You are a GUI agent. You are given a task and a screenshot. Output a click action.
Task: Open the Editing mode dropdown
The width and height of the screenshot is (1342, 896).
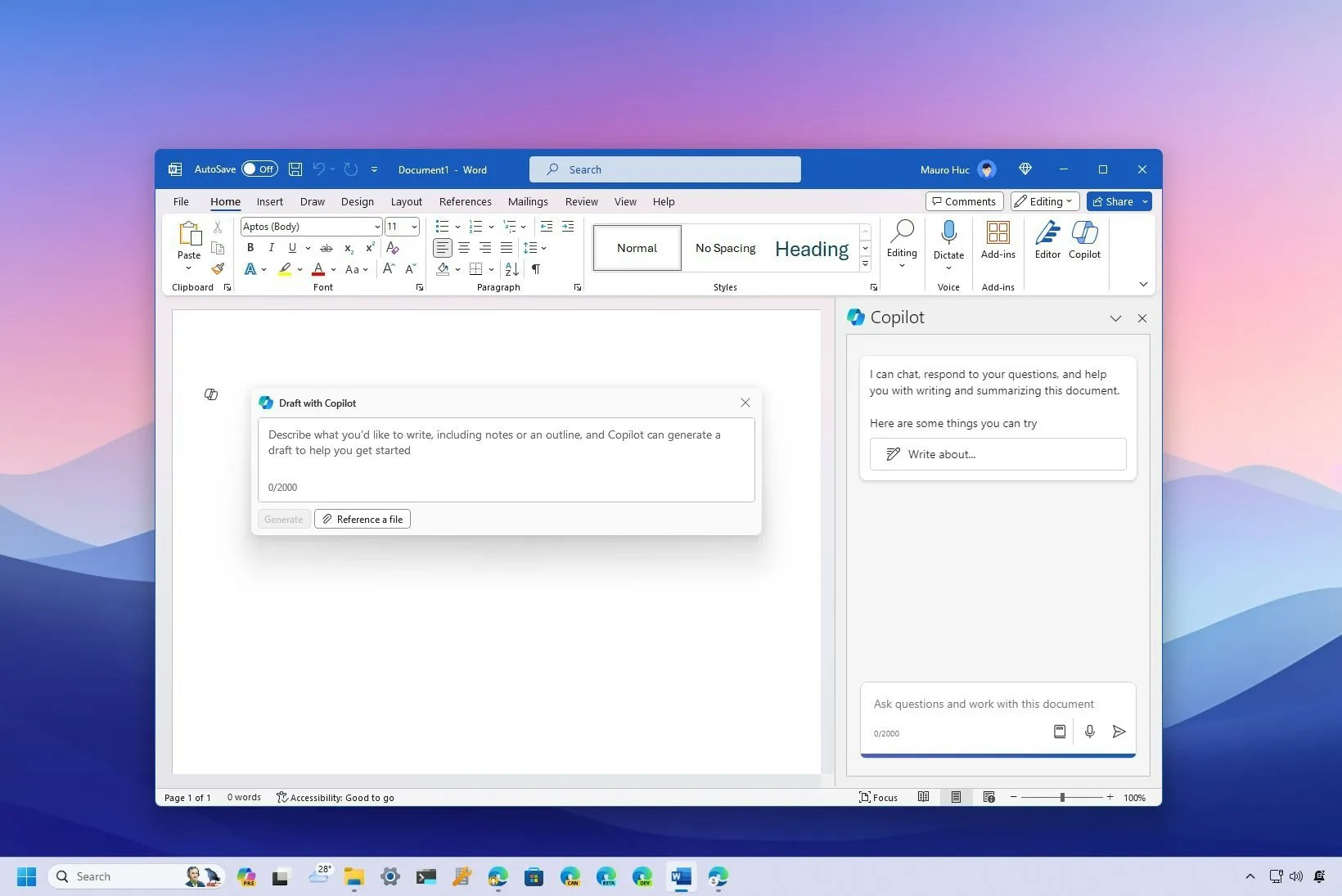(1044, 201)
